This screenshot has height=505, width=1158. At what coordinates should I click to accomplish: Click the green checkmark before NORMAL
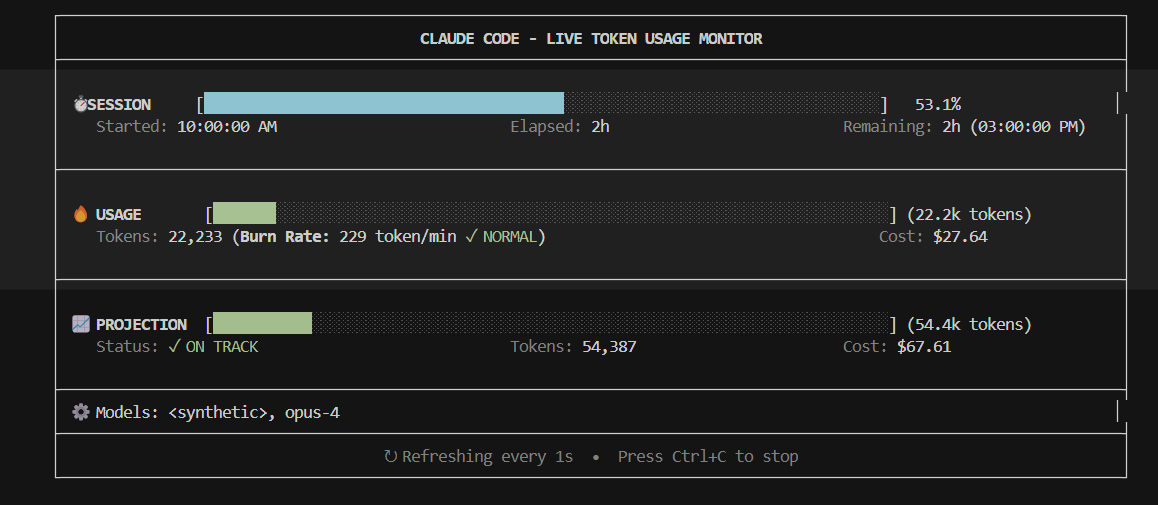[x=472, y=236]
